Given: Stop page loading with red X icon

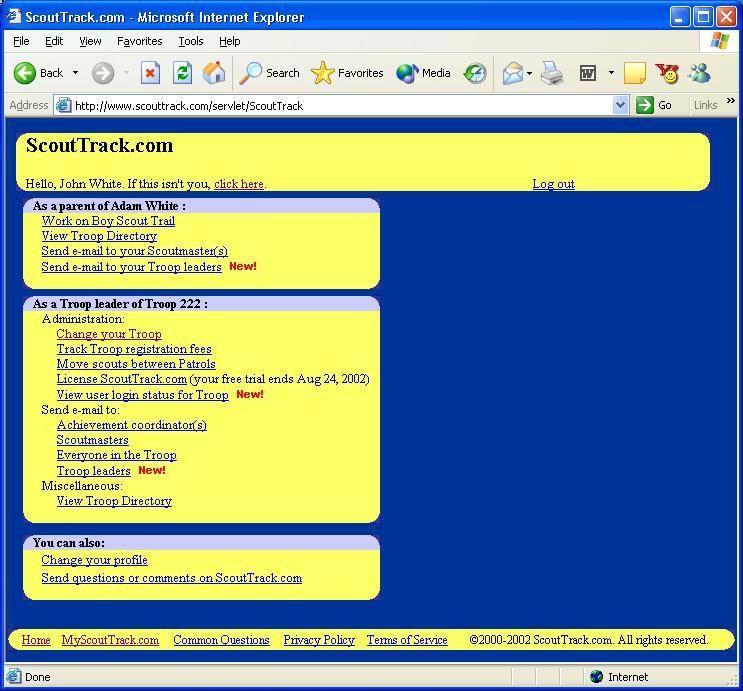Looking at the screenshot, I should coord(150,73).
